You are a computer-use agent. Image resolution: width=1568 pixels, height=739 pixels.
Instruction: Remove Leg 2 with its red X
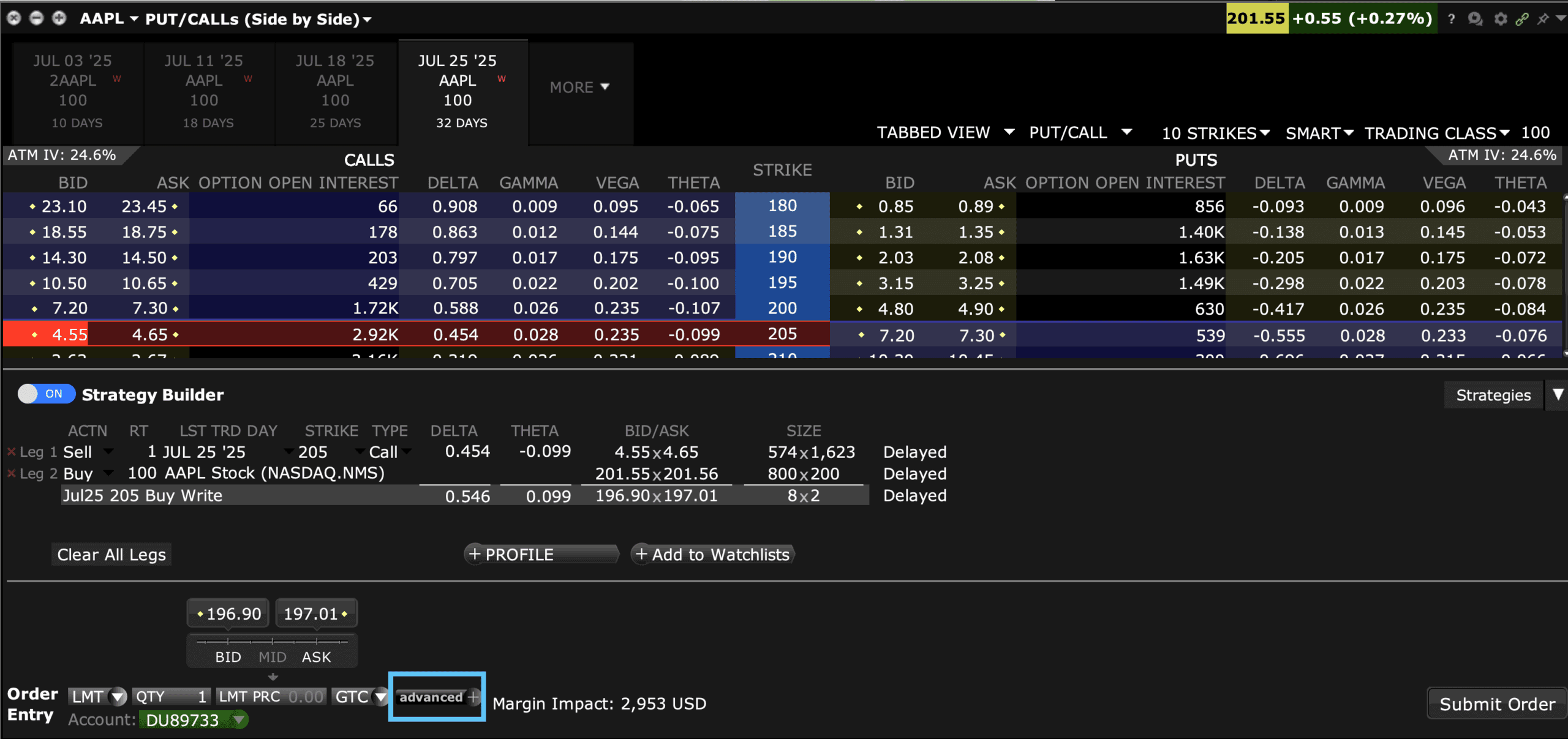pyautogui.click(x=11, y=473)
